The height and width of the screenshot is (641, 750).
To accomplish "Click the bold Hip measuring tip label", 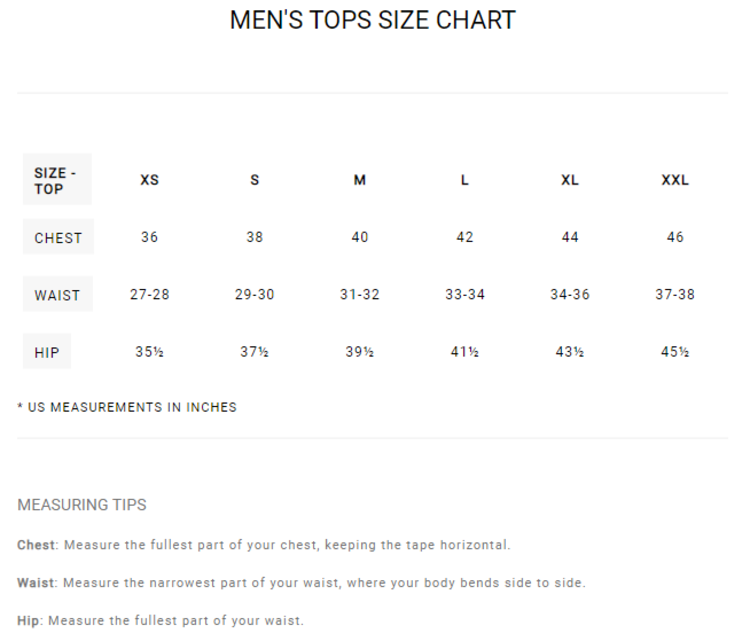I will 29,621.
